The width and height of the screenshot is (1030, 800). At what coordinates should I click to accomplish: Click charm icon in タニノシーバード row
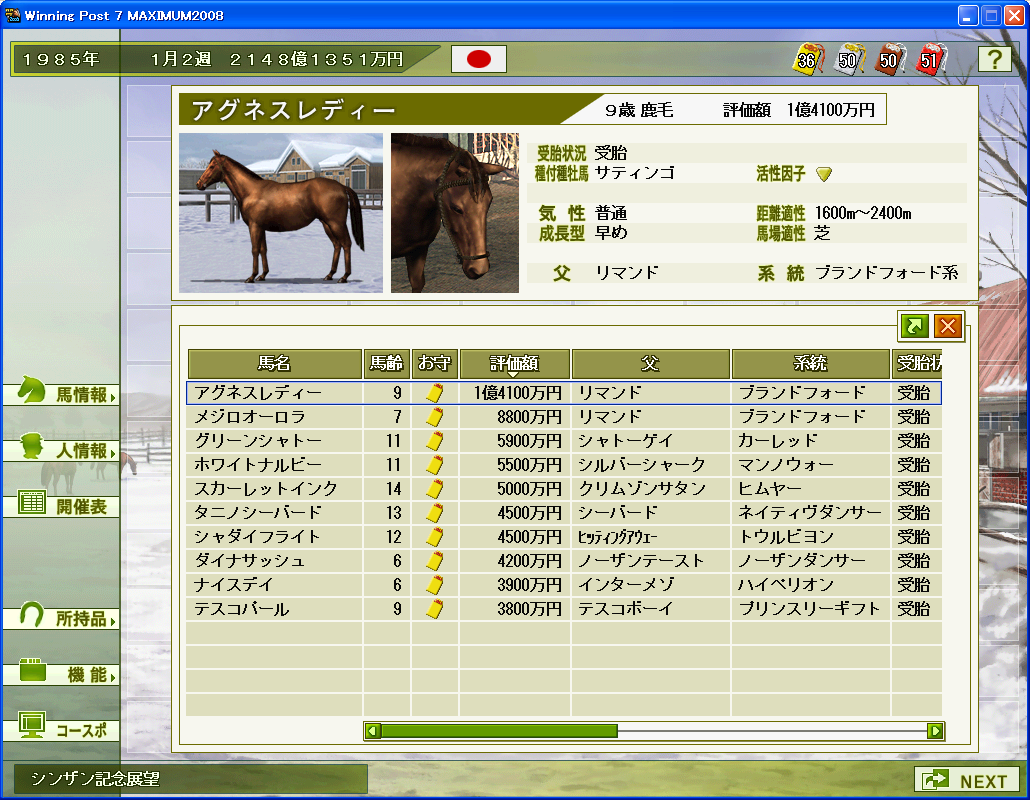coord(434,513)
